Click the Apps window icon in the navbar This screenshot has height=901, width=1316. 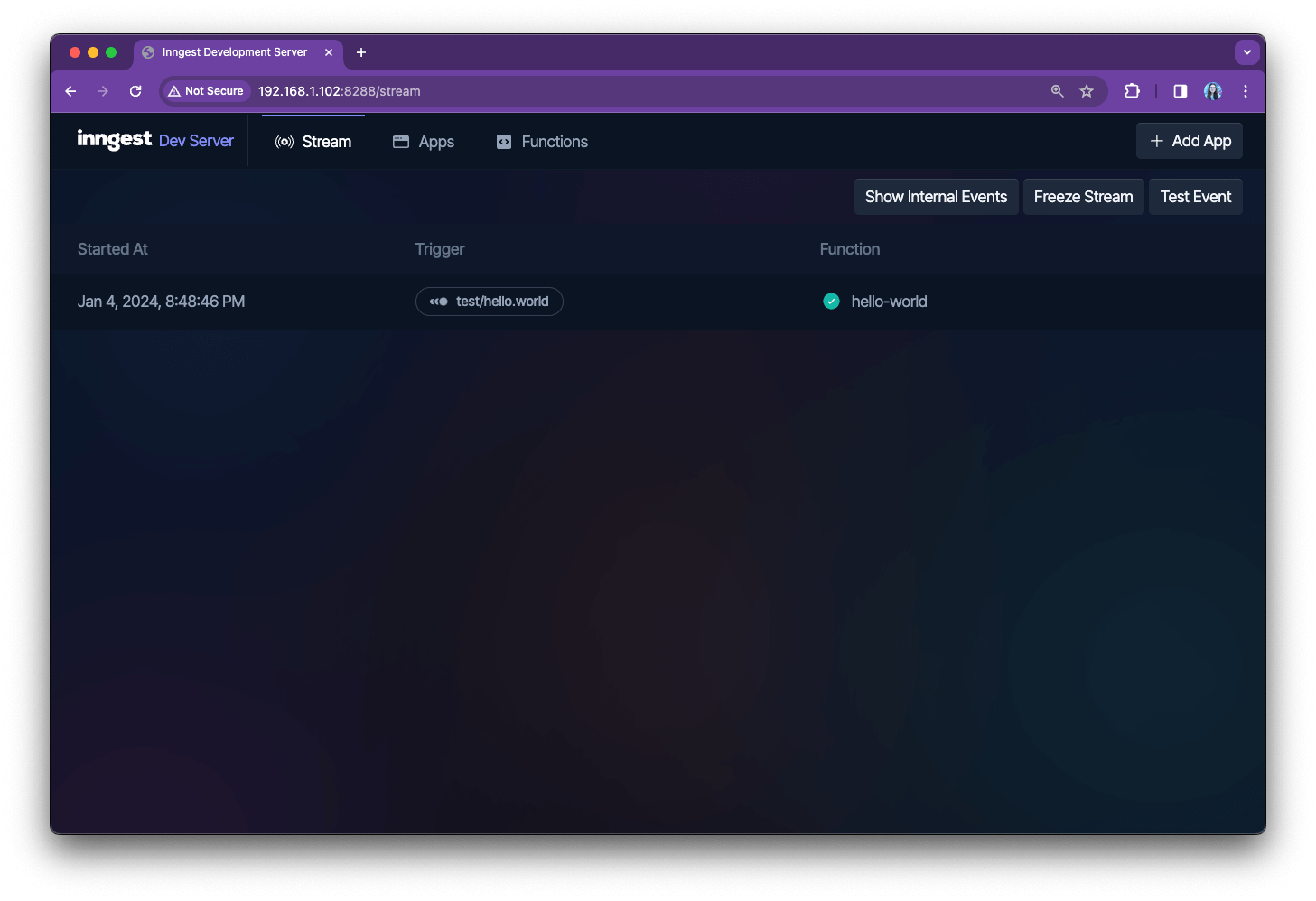pos(400,141)
